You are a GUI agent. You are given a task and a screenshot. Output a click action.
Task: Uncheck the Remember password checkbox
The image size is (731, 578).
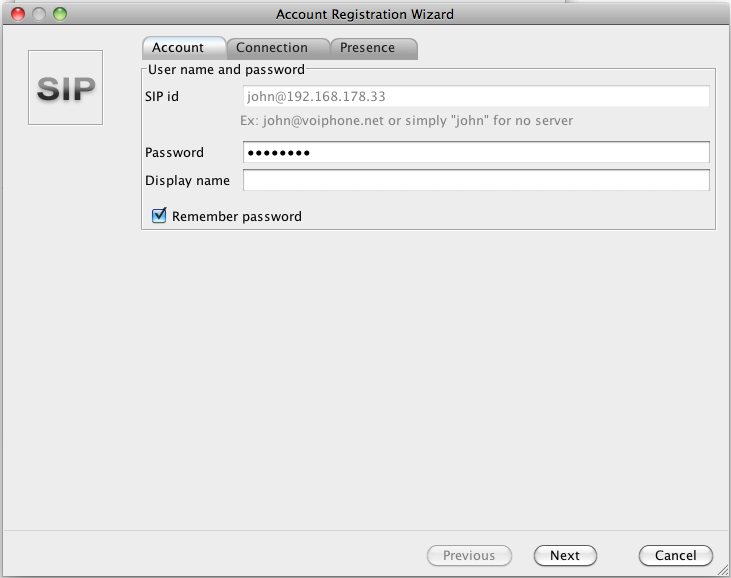click(x=159, y=216)
